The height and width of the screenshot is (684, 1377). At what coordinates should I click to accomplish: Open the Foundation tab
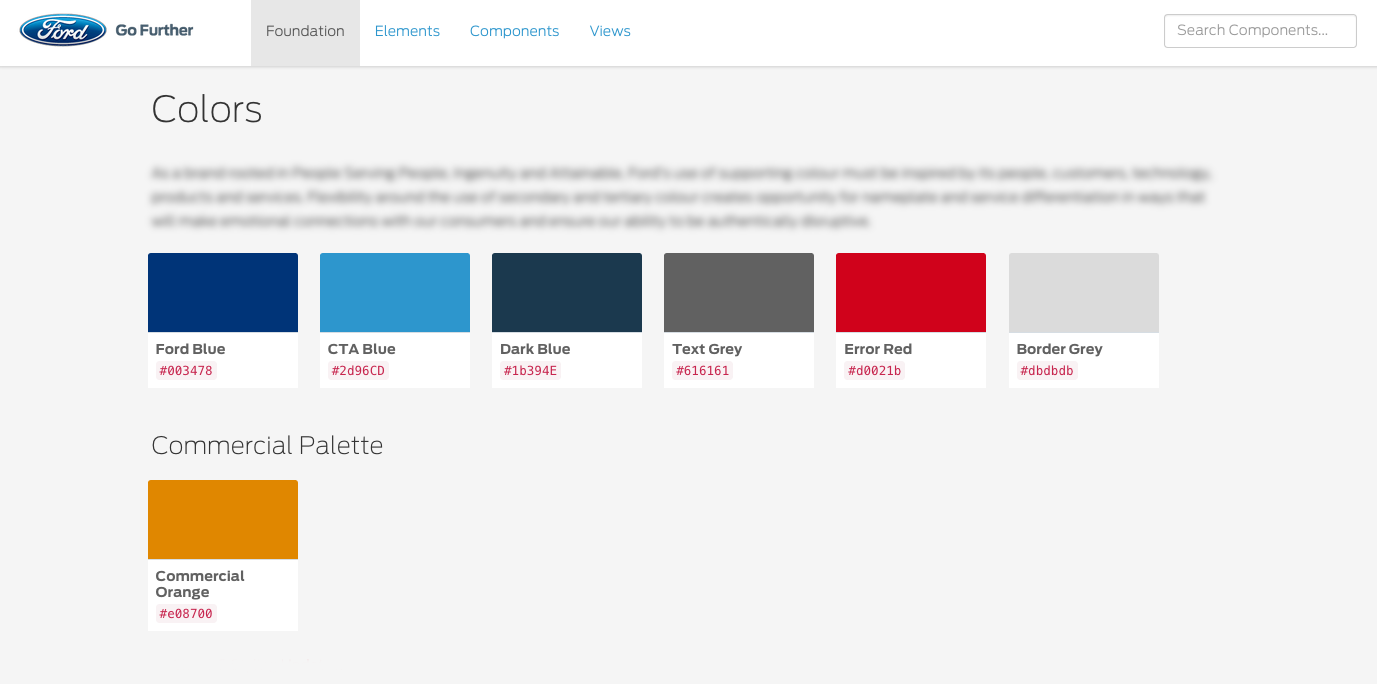[x=305, y=31]
